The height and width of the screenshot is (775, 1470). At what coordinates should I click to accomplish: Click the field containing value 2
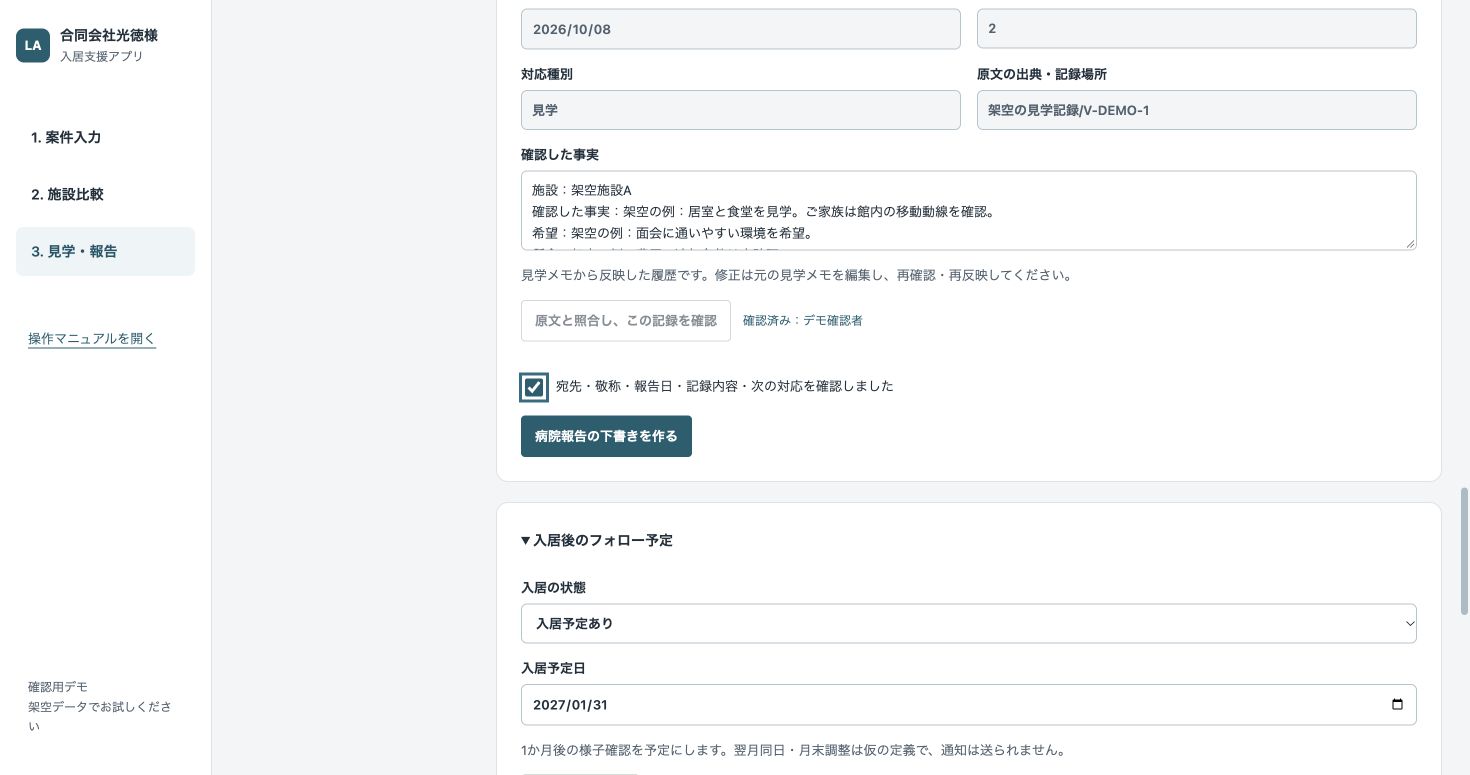click(1196, 29)
